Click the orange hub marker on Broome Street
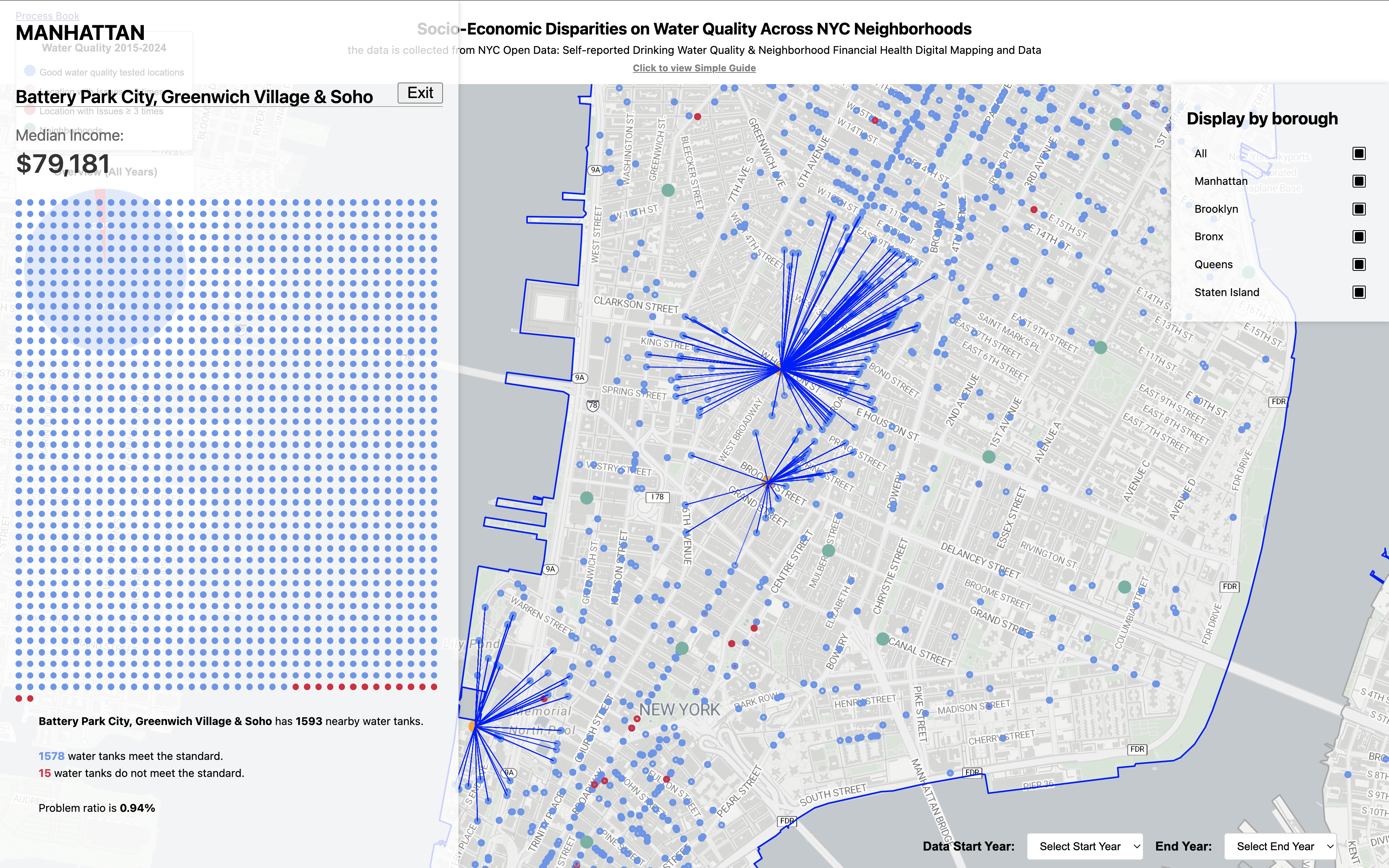 pos(768,482)
